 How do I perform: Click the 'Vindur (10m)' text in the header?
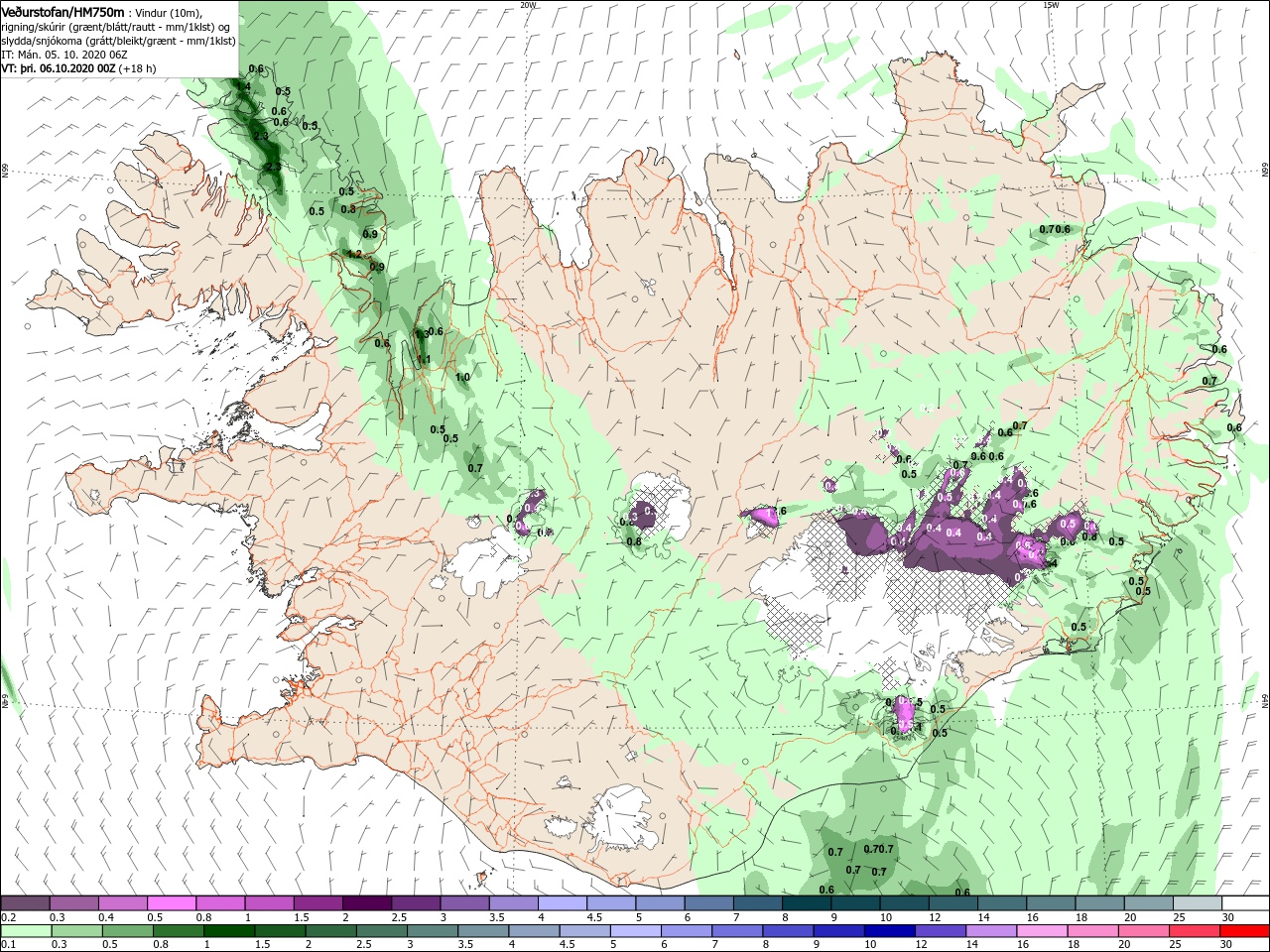pyautogui.click(x=169, y=12)
